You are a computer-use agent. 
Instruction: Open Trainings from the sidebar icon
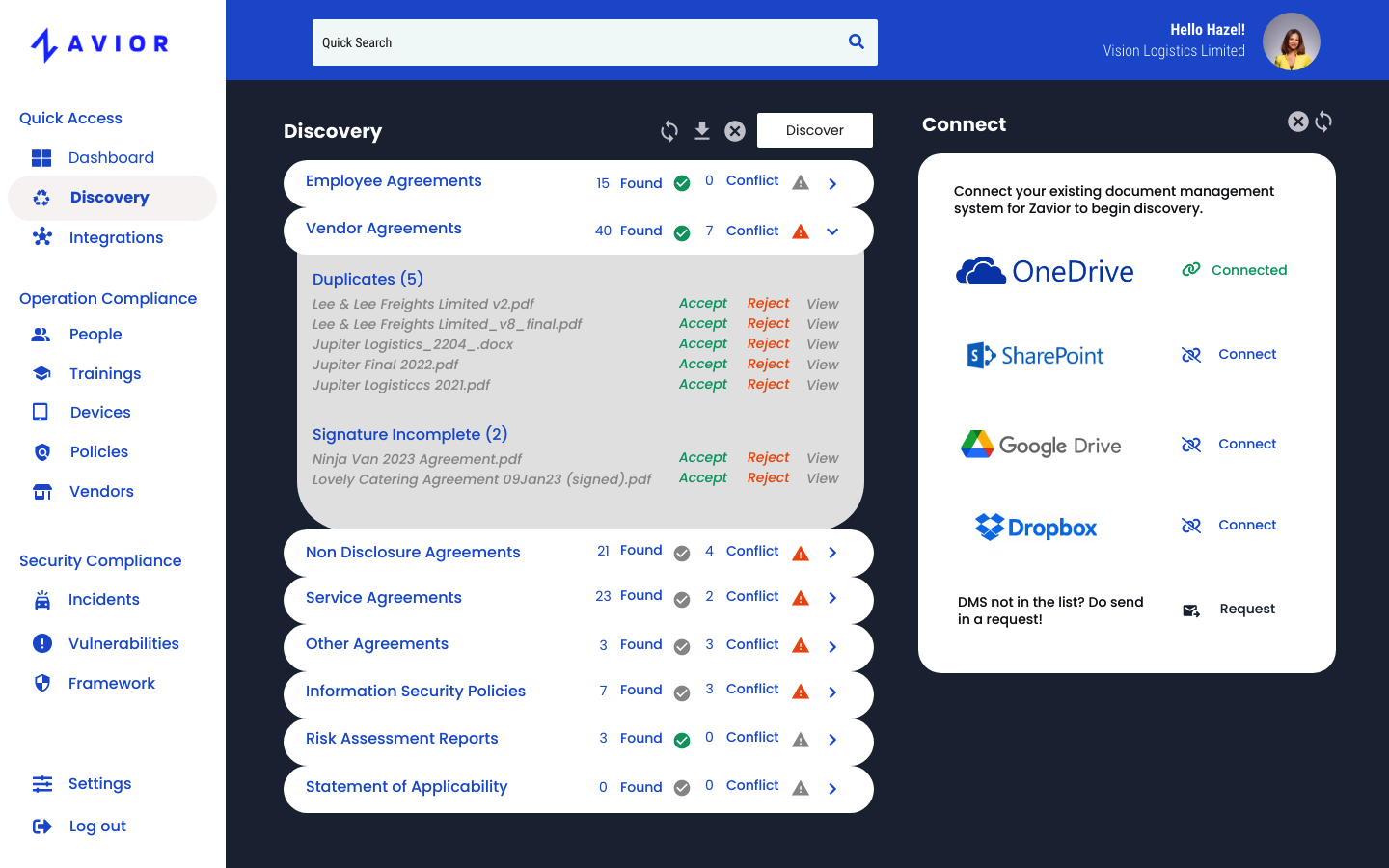pyautogui.click(x=42, y=373)
